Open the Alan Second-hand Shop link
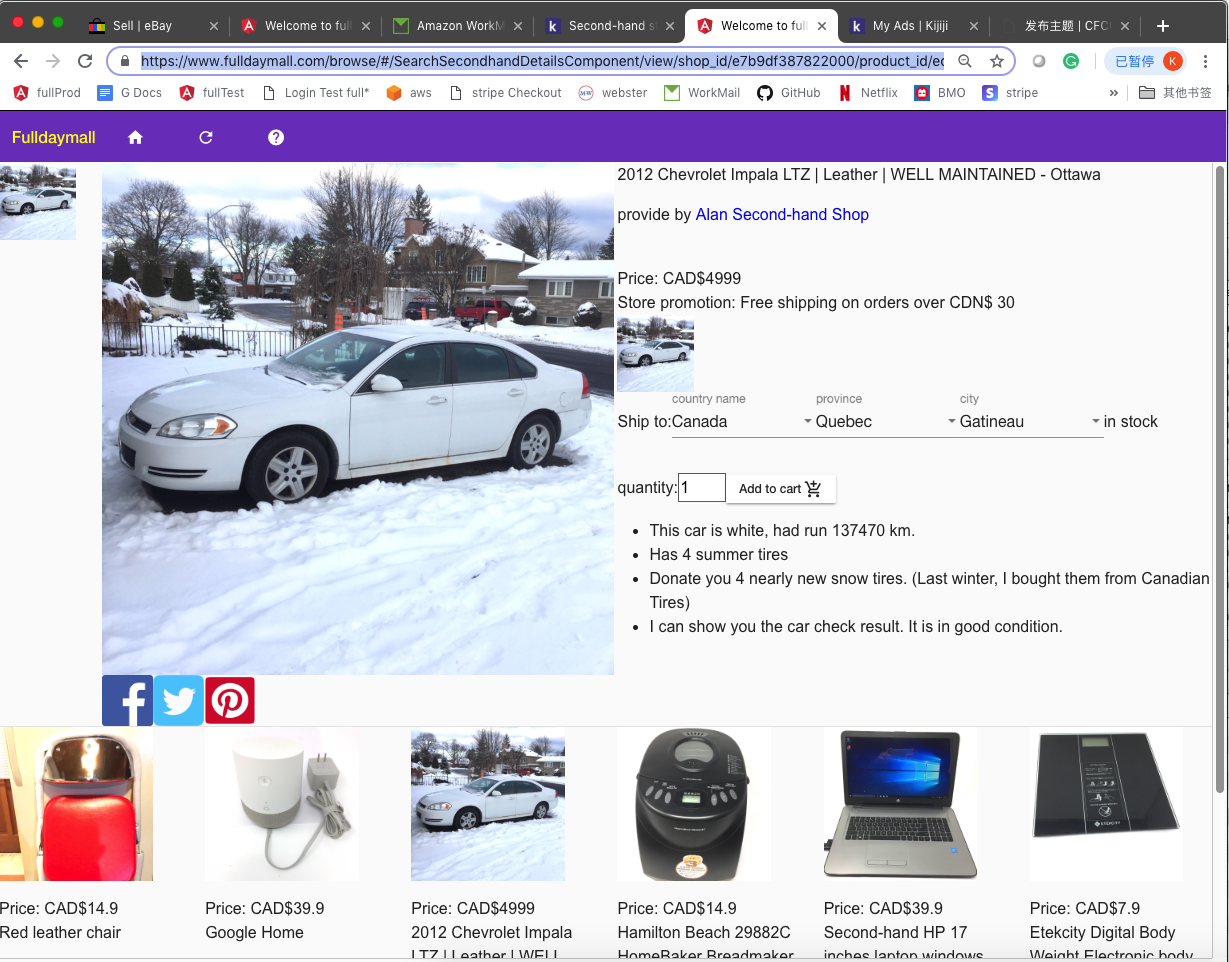This screenshot has width=1229, height=962. [782, 215]
